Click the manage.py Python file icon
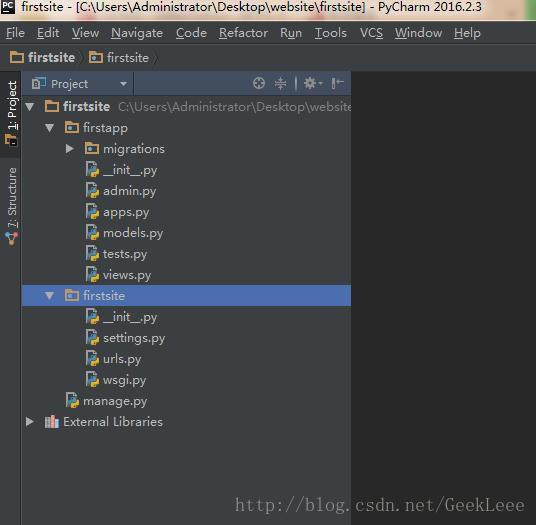The height and width of the screenshot is (525, 536). click(x=72, y=401)
